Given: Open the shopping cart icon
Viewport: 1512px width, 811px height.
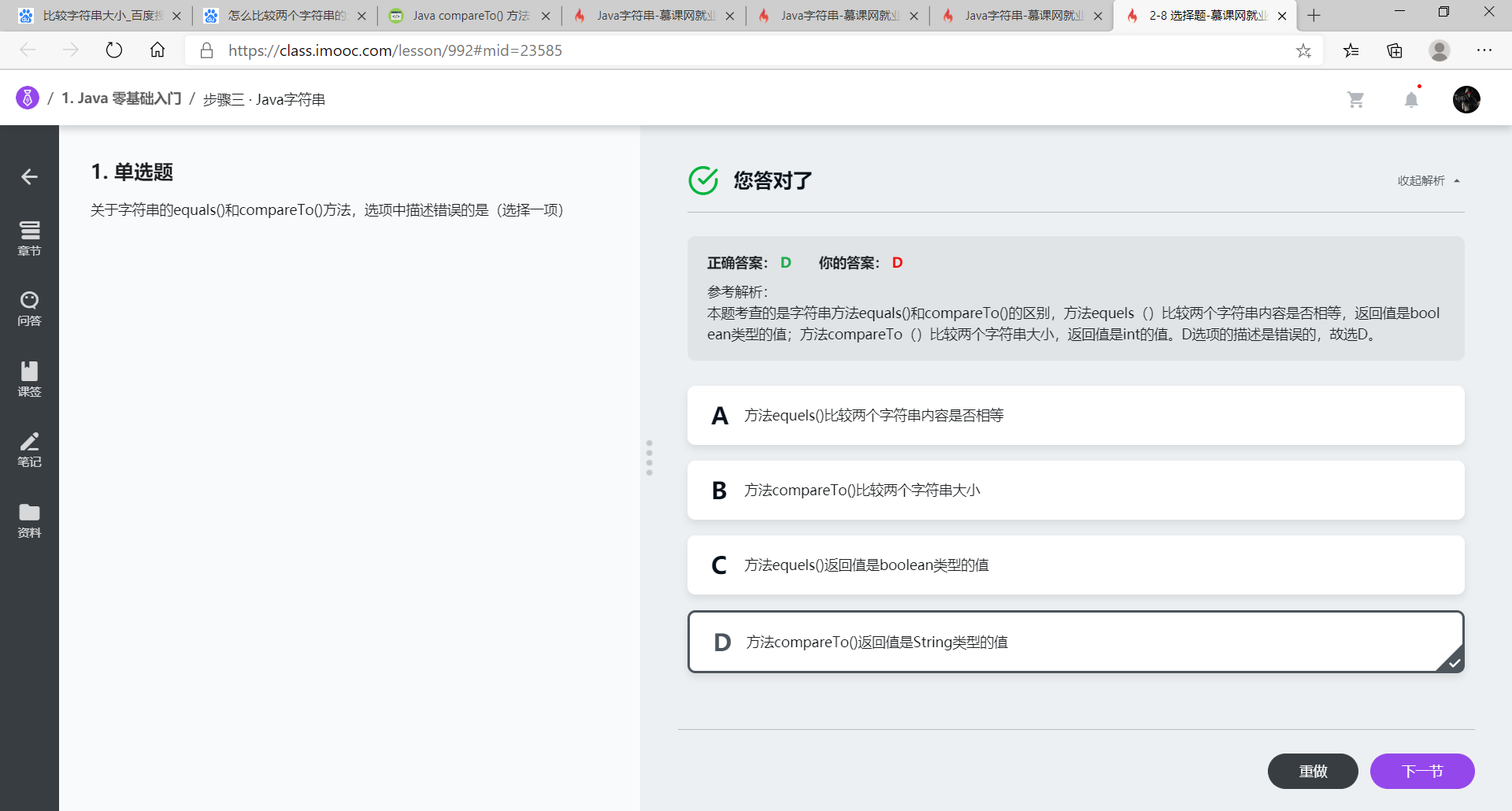Looking at the screenshot, I should coord(1356,99).
